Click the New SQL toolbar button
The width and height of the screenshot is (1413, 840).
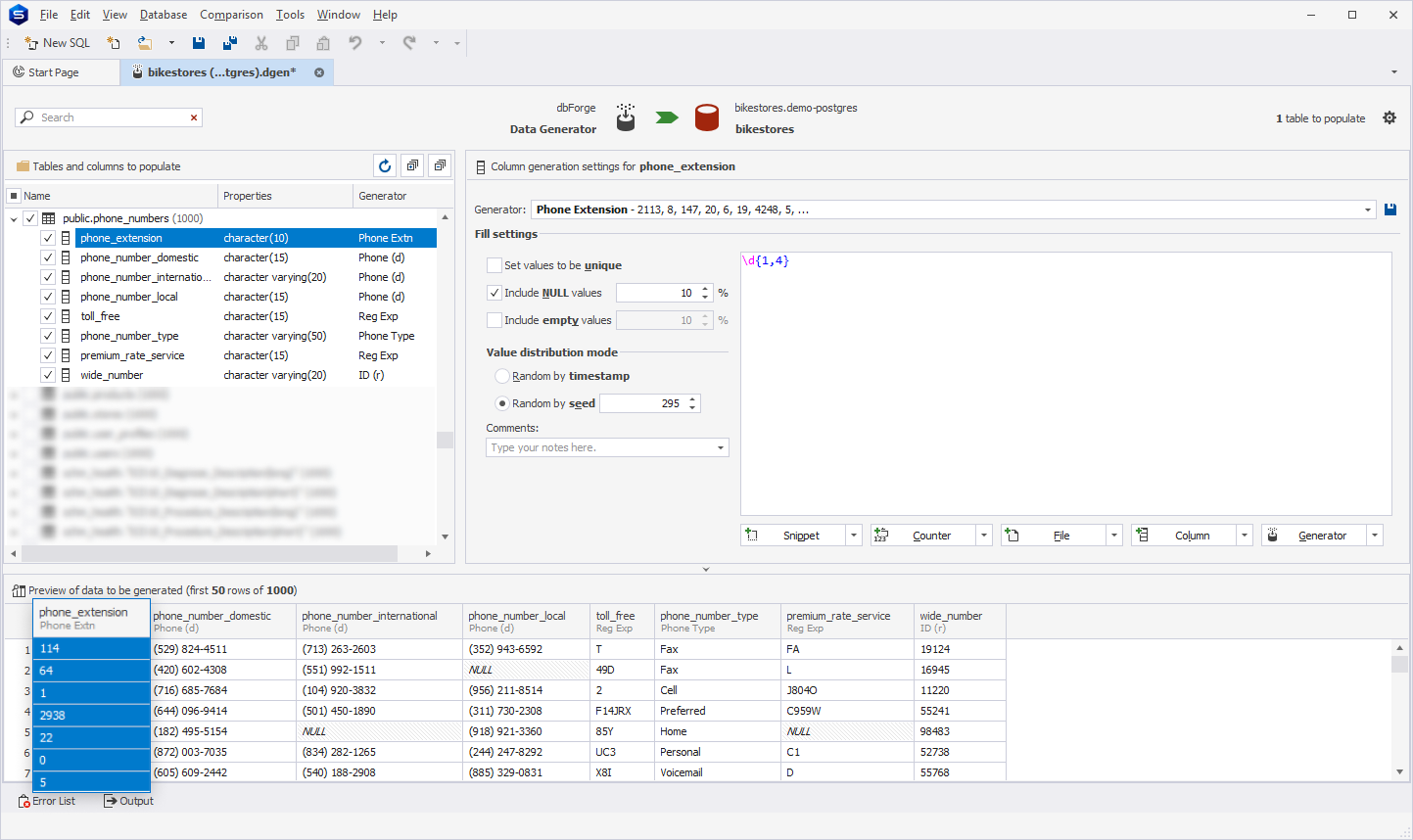[x=57, y=43]
